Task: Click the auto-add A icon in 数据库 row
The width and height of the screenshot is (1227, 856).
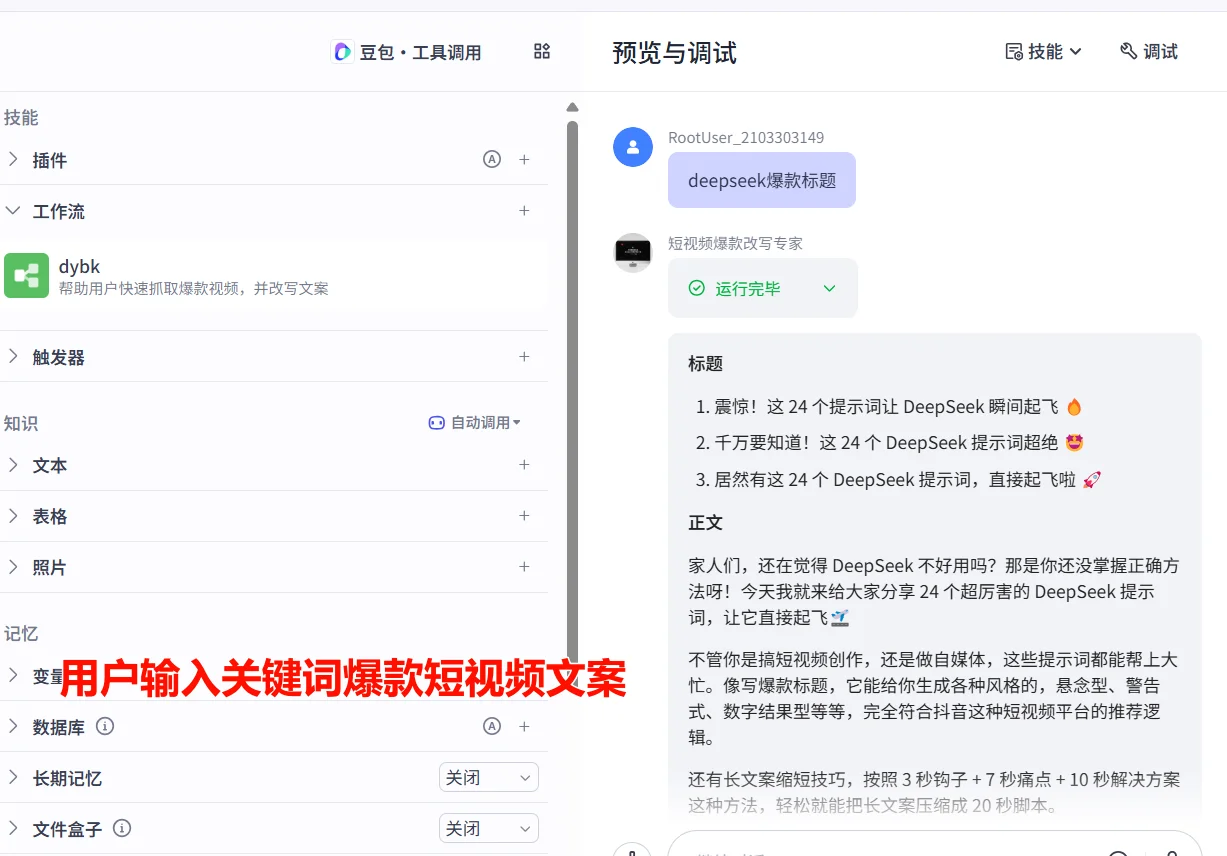Action: coord(491,726)
